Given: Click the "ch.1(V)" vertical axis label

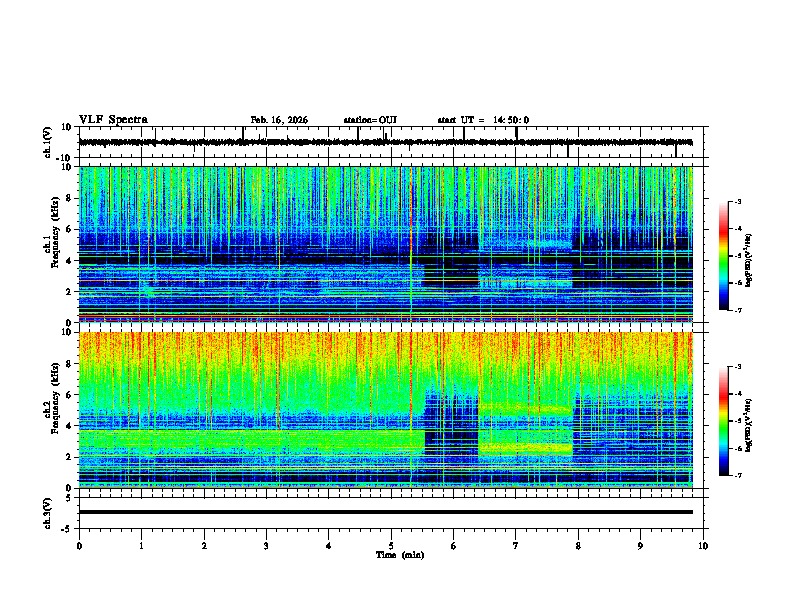Looking at the screenshot, I should pos(48,142).
